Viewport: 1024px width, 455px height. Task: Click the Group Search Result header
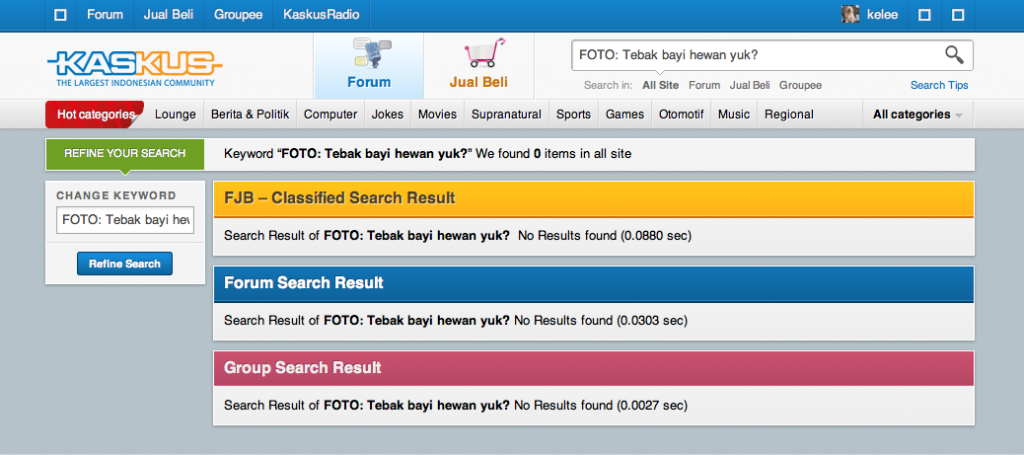tap(594, 368)
